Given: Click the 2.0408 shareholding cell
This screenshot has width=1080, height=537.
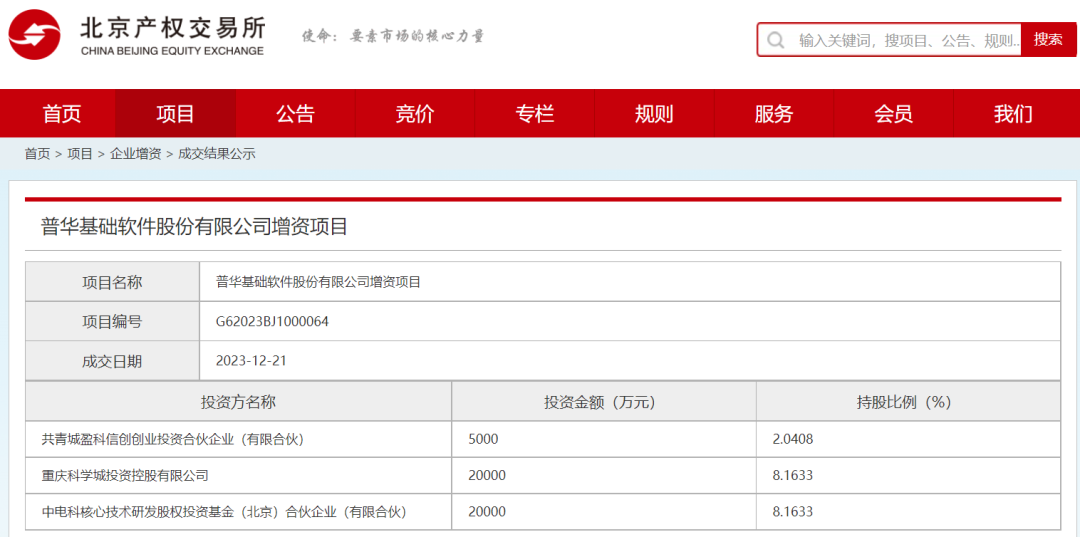Looking at the screenshot, I should point(908,439).
